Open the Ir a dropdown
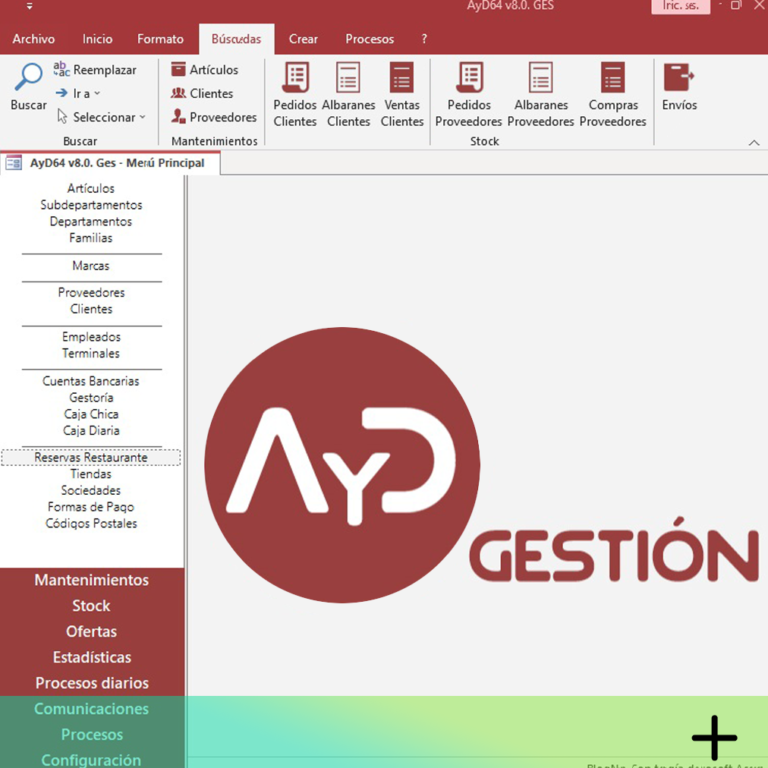 78,93
